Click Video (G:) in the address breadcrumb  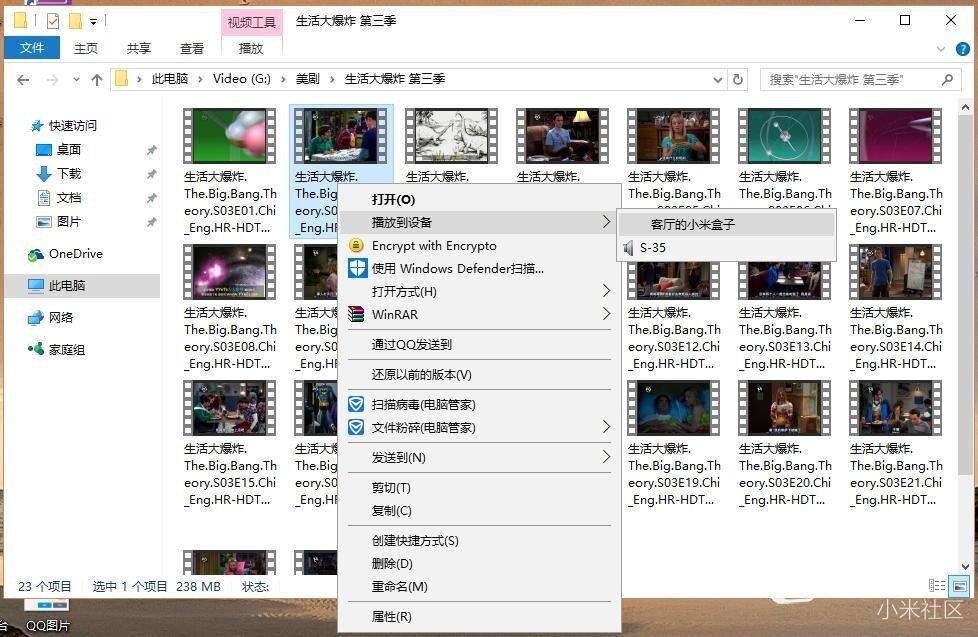241,79
